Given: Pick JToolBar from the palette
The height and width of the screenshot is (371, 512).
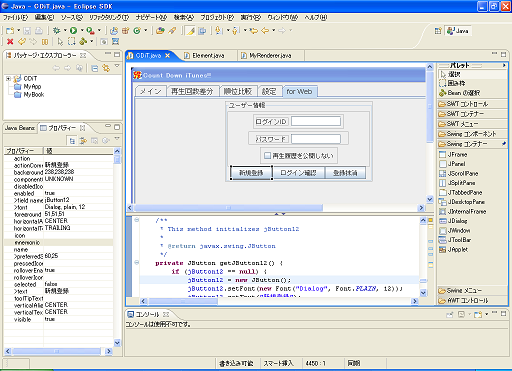Looking at the screenshot, I should tap(455, 240).
